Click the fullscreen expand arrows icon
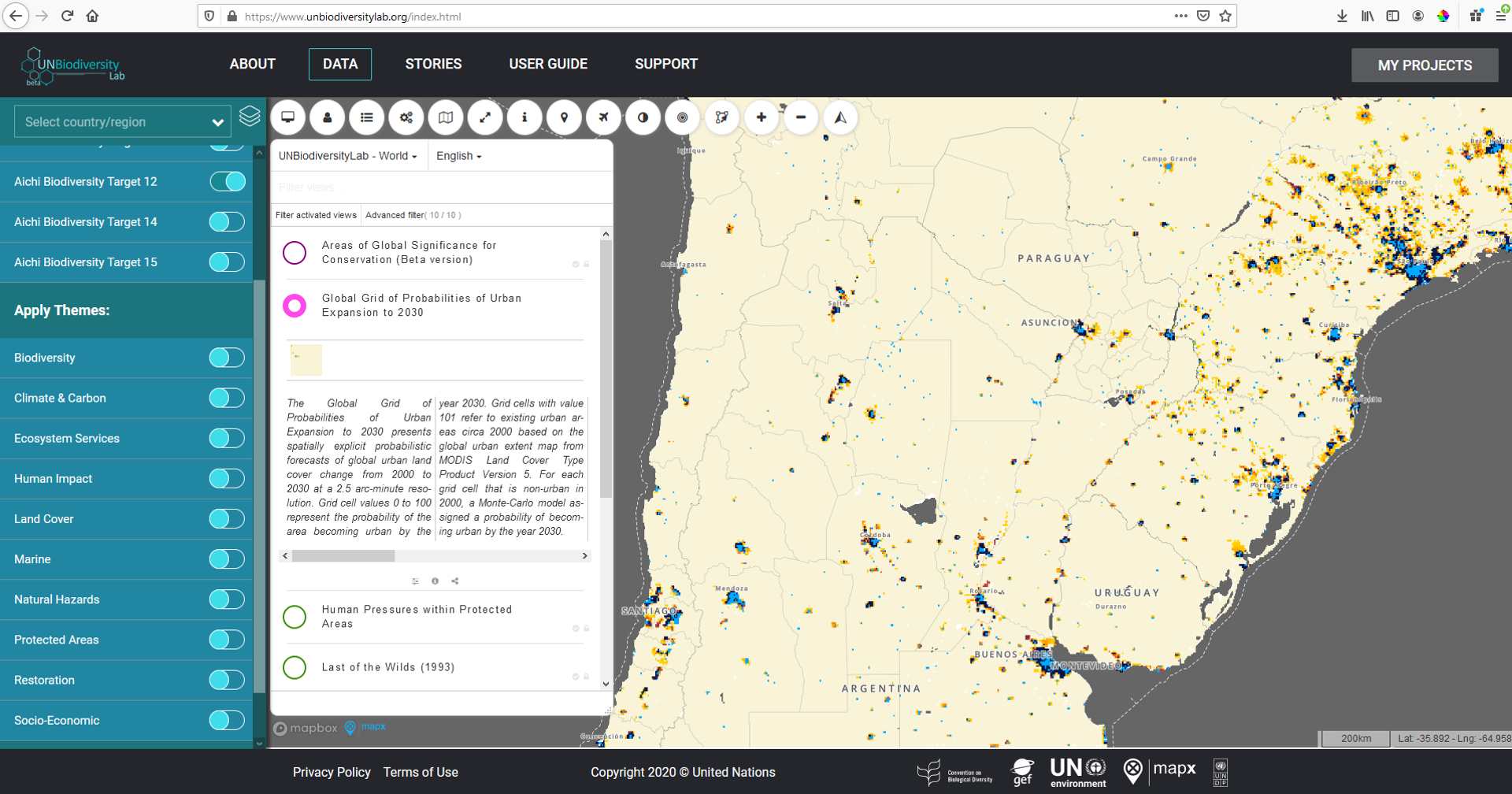The width and height of the screenshot is (1512, 794). pos(485,117)
